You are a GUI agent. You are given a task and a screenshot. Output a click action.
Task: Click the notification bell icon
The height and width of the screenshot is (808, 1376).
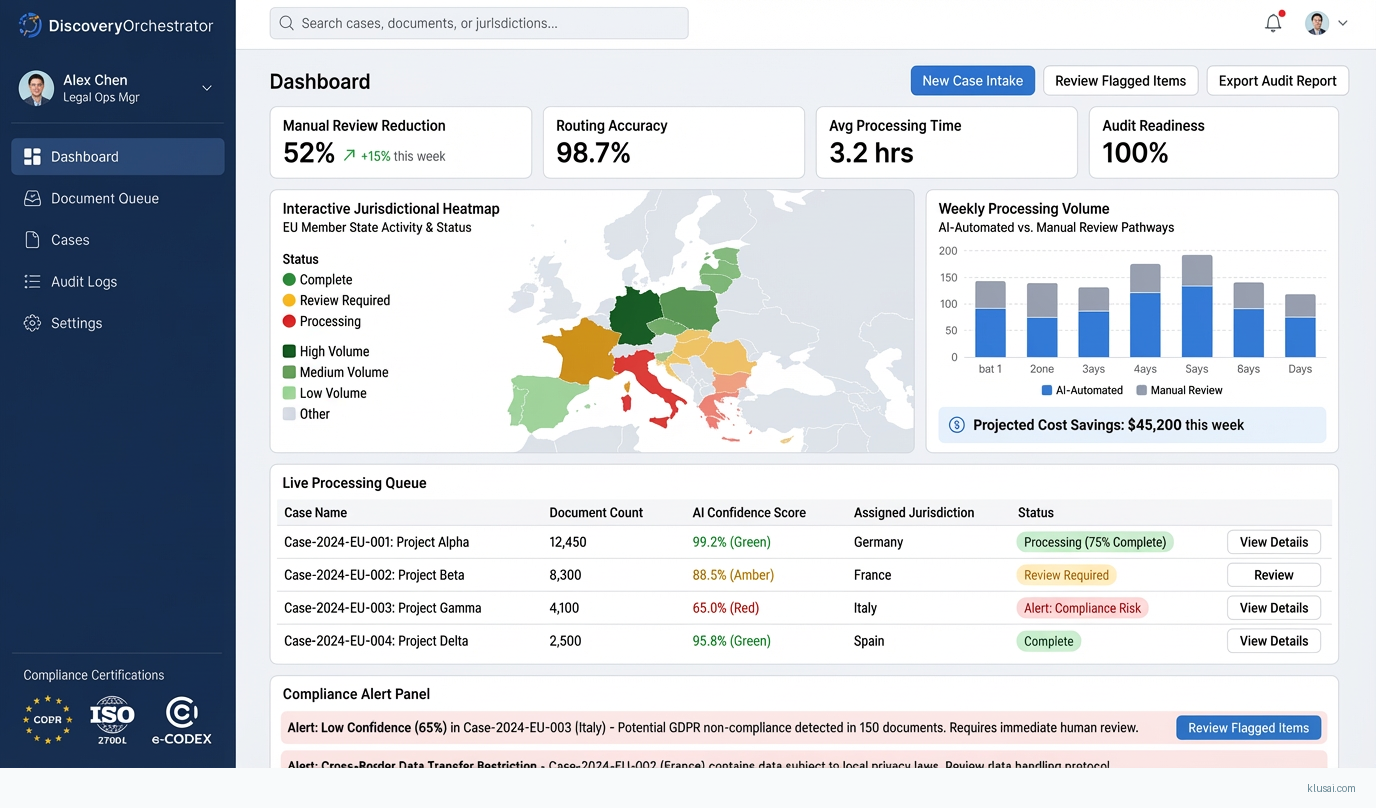1273,23
